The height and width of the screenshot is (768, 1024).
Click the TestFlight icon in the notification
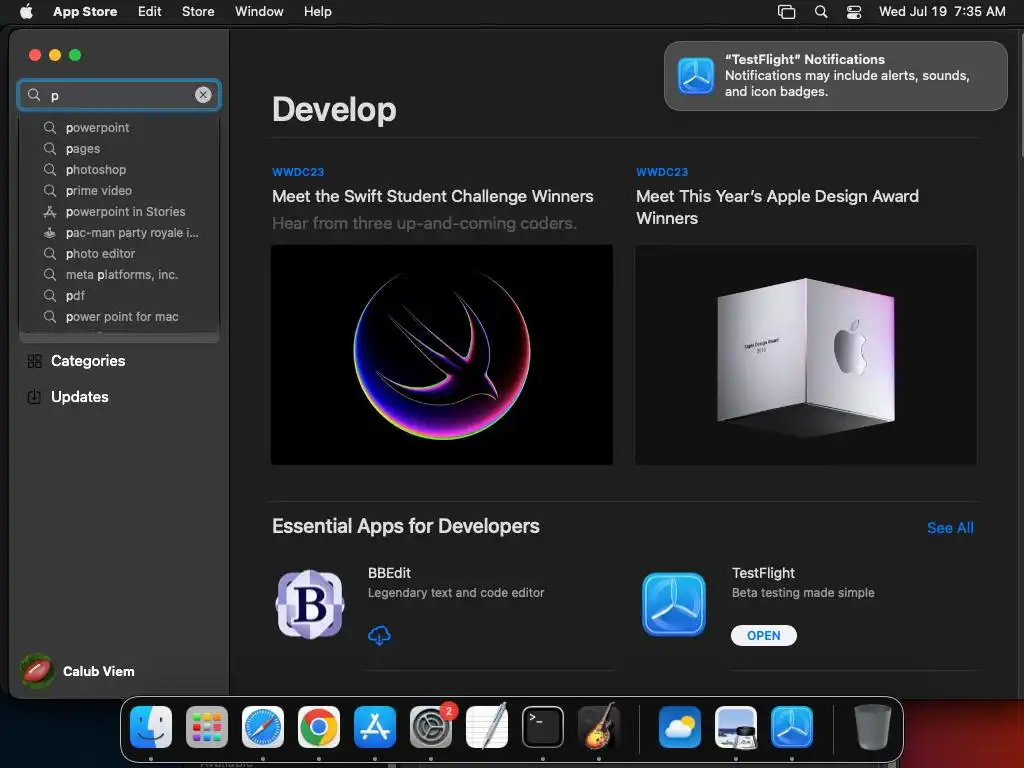[x=696, y=76]
